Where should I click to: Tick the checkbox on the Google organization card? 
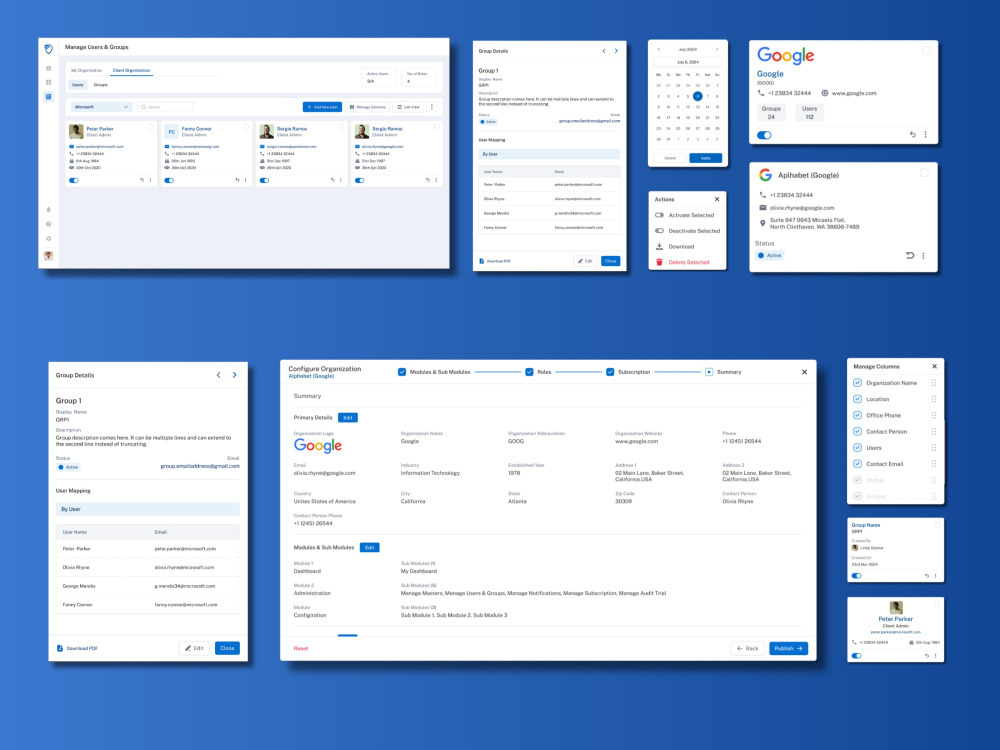pyautogui.click(x=926, y=51)
